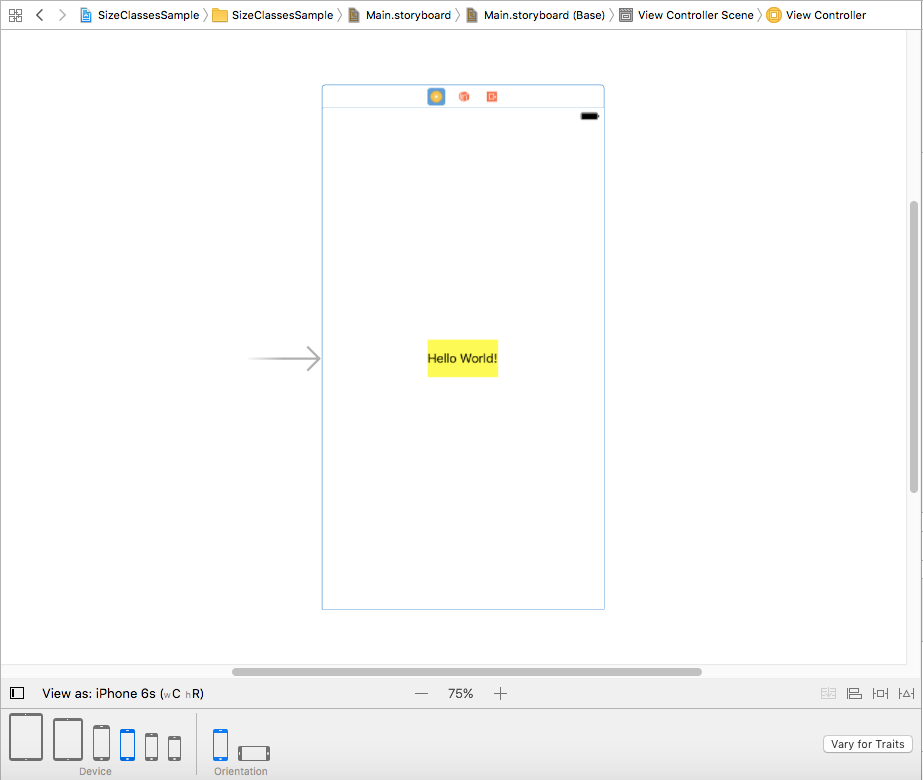Expand View Controller Scene breadcrumb

[695, 15]
